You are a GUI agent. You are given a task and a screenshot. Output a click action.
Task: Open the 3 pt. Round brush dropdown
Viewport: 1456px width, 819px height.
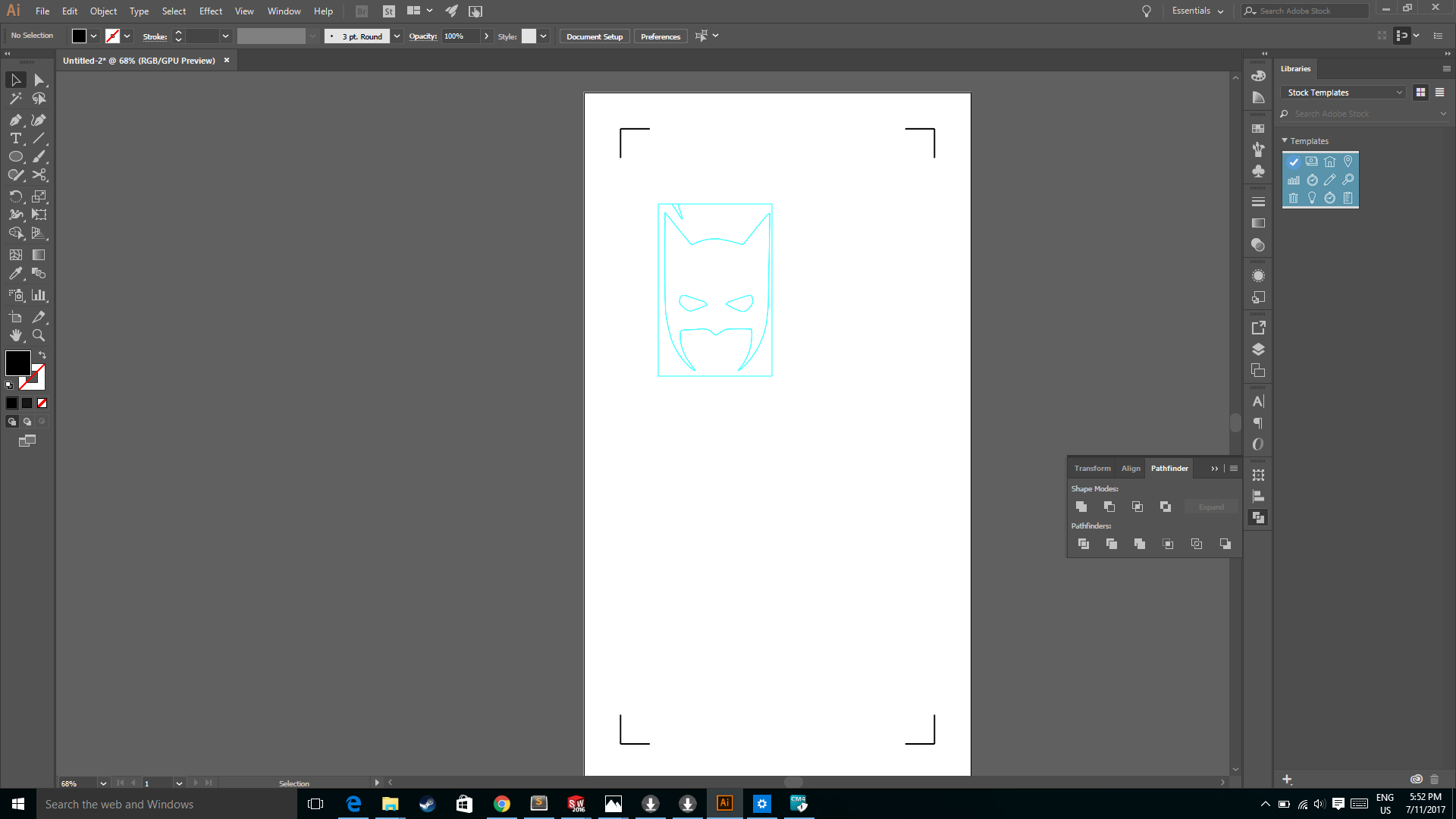397,36
